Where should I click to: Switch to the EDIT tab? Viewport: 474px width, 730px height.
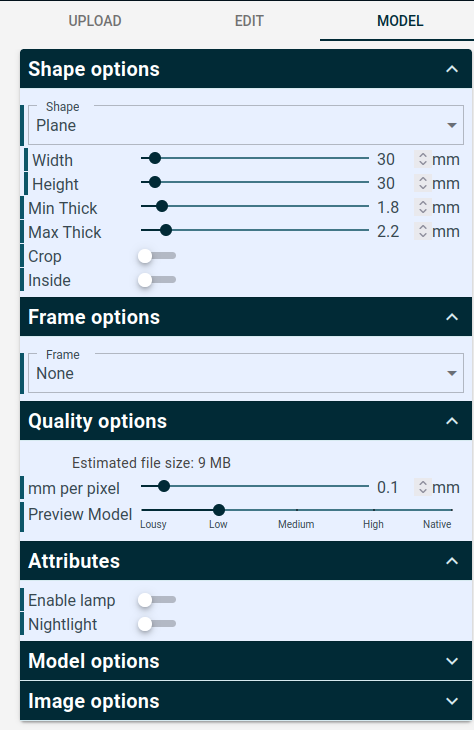249,21
